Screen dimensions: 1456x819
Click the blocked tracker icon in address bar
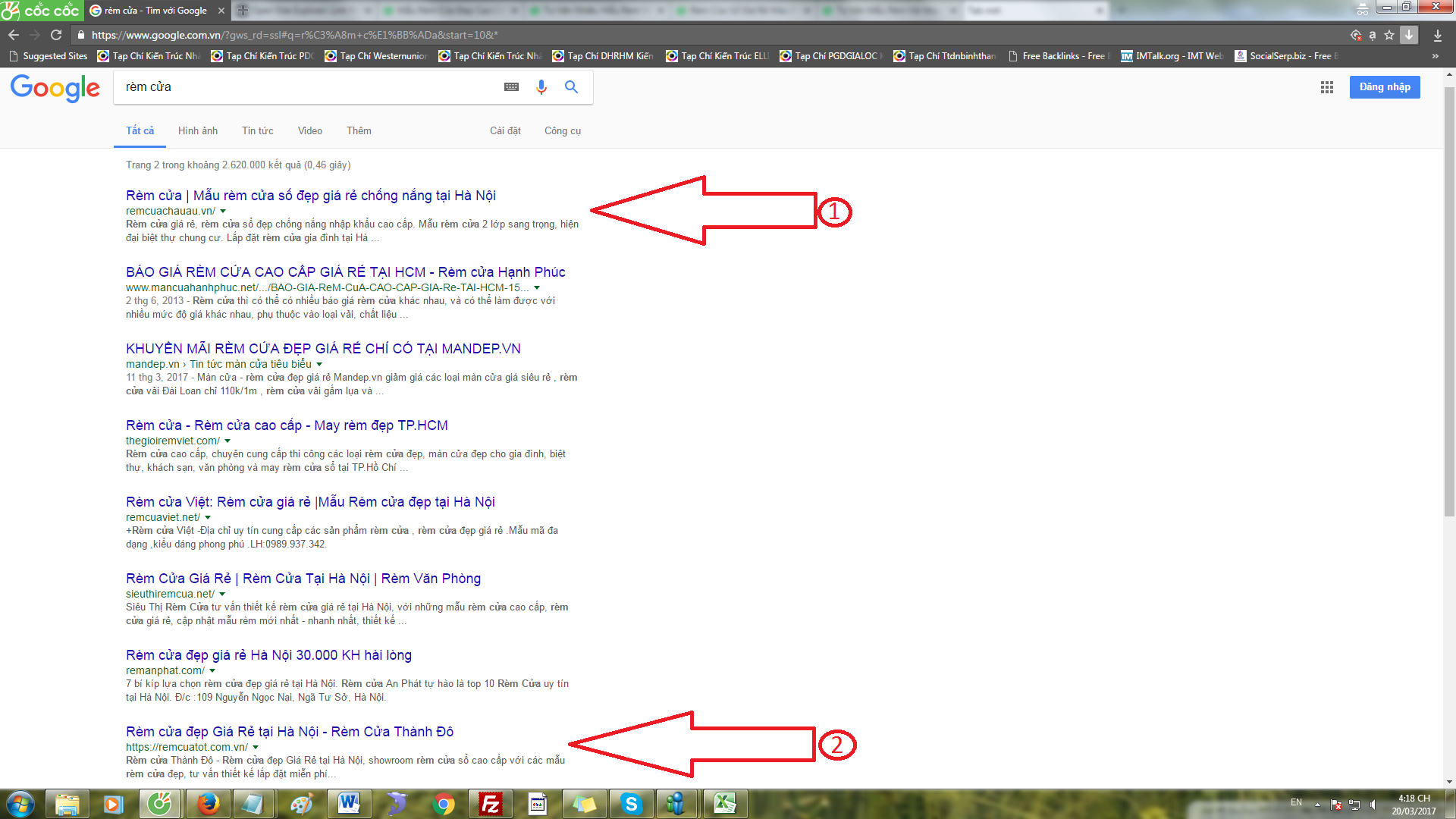[1356, 35]
